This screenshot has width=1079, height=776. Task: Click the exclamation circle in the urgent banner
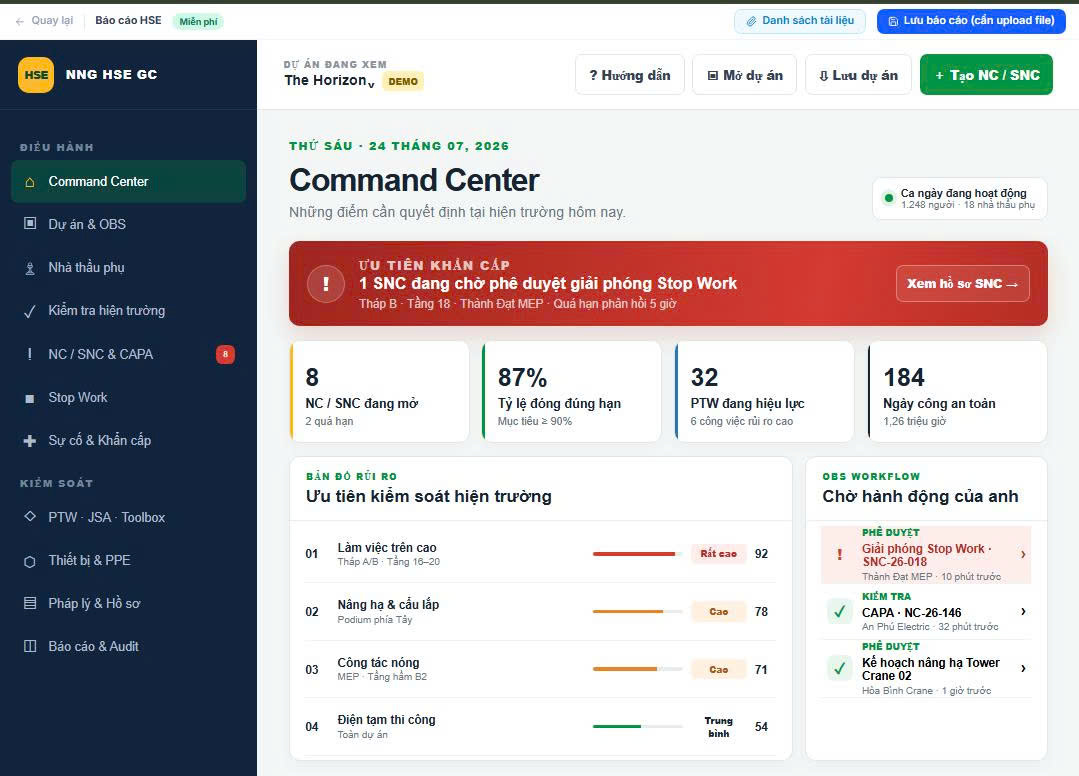(325, 283)
